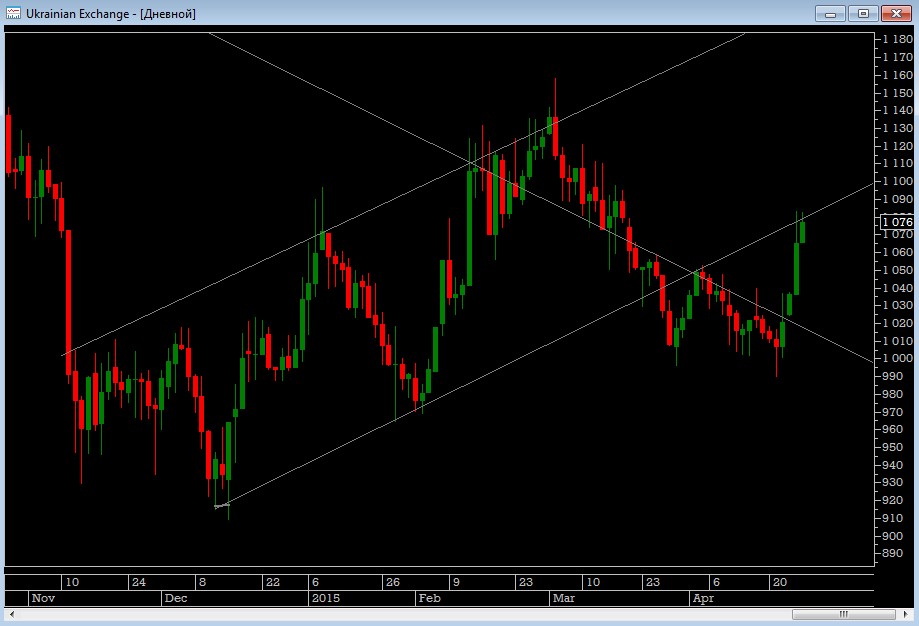This screenshot has width=919, height=626.
Task: Click the 1 050 price axis label
Action: coord(897,270)
